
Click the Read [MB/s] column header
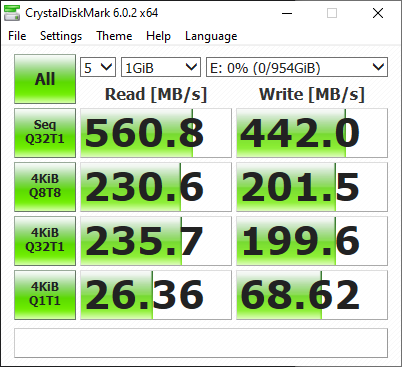point(156,94)
